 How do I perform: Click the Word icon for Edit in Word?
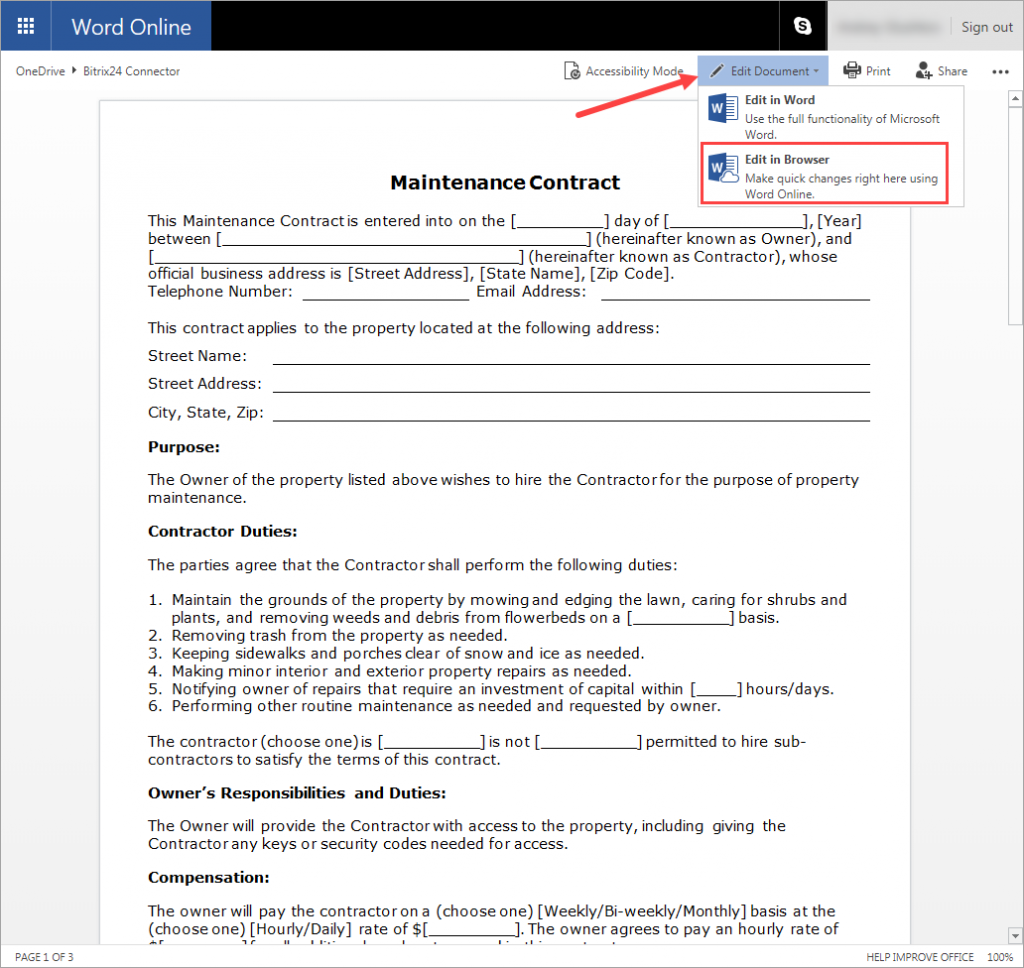[723, 108]
